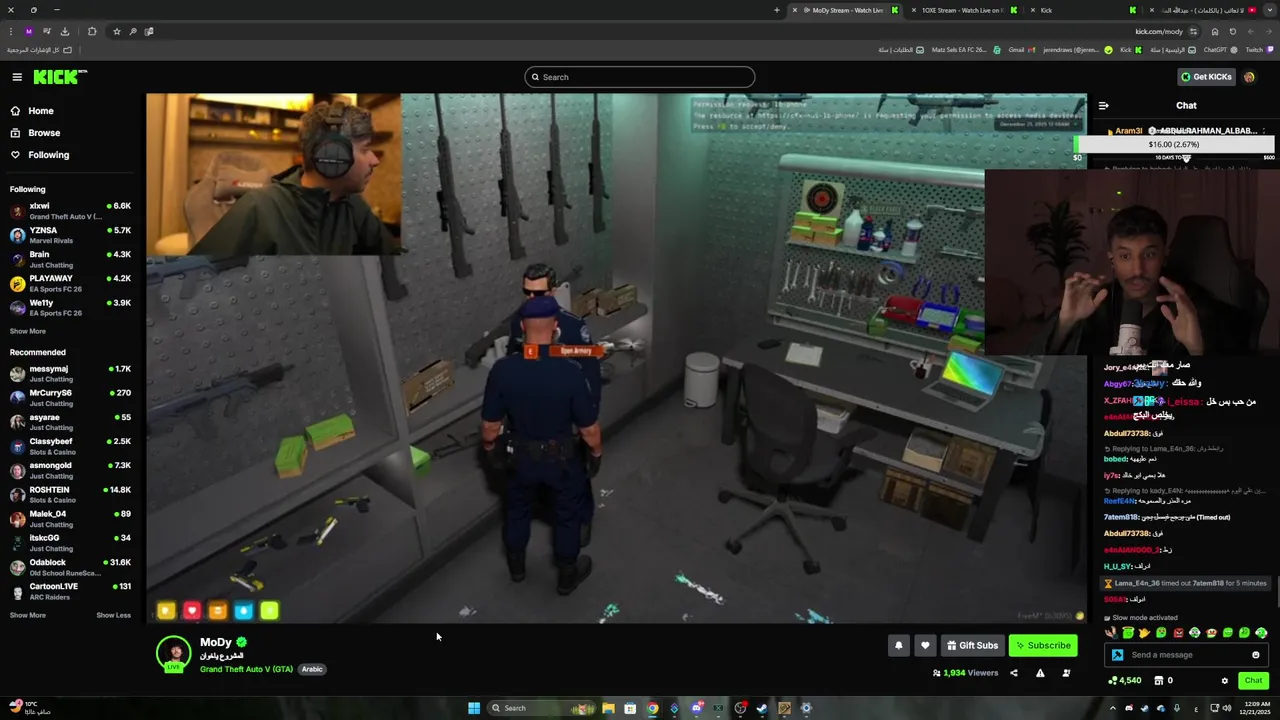Toggle the red overlay button on stream
The image size is (1280, 720).
click(x=191, y=610)
